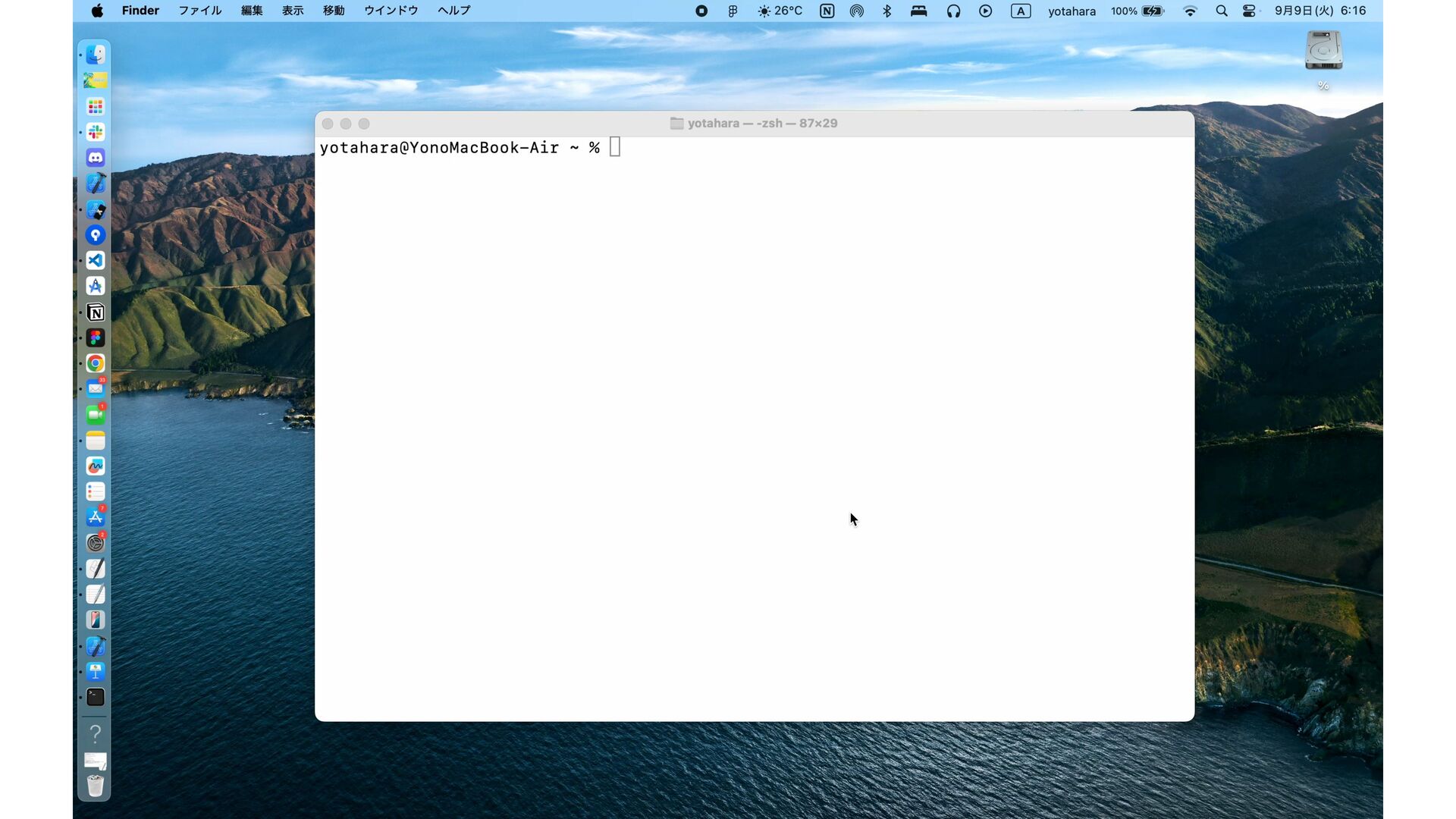Open the yotahara user switching menu
This screenshot has width=1456, height=819.
tap(1072, 11)
